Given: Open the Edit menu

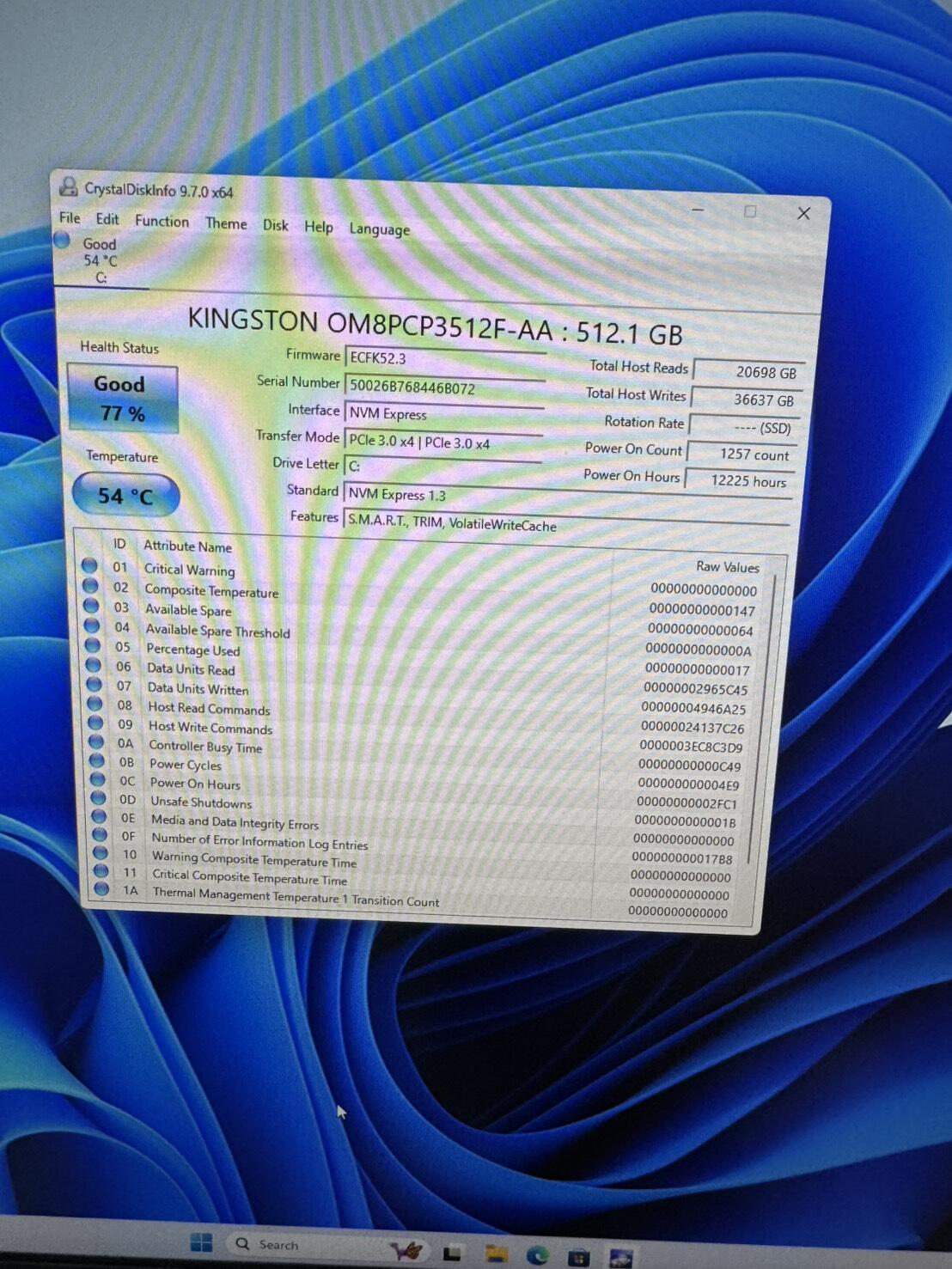Looking at the screenshot, I should click(x=107, y=219).
